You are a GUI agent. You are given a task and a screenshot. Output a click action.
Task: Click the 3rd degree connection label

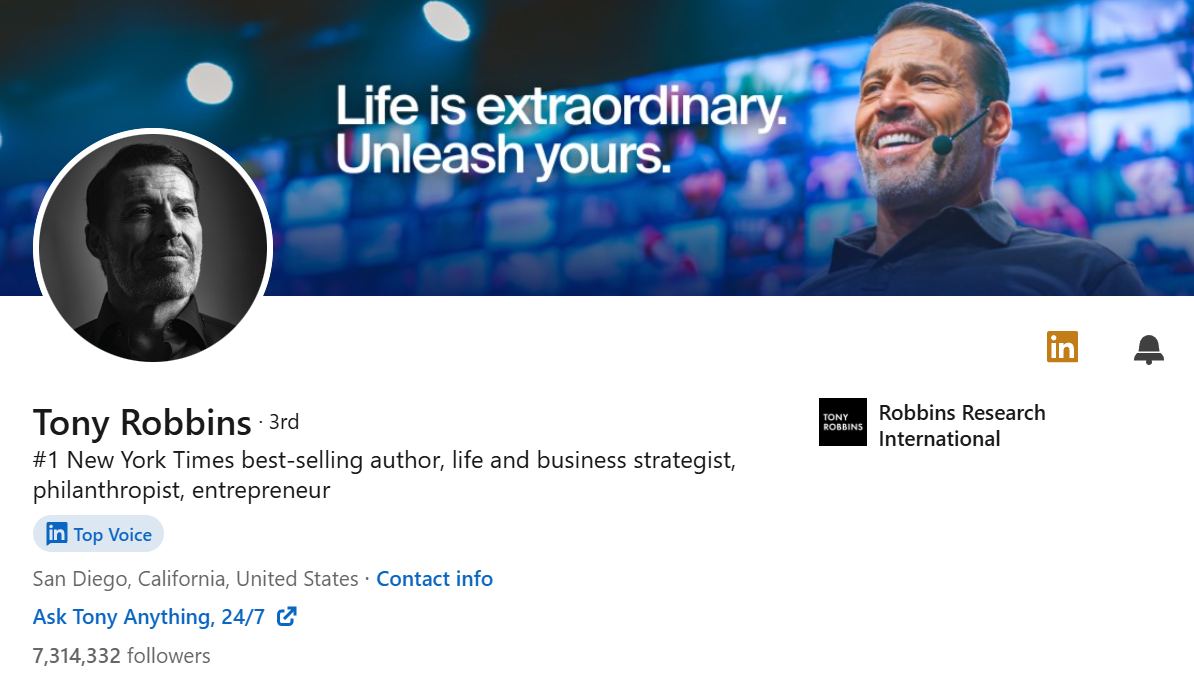[x=283, y=422]
